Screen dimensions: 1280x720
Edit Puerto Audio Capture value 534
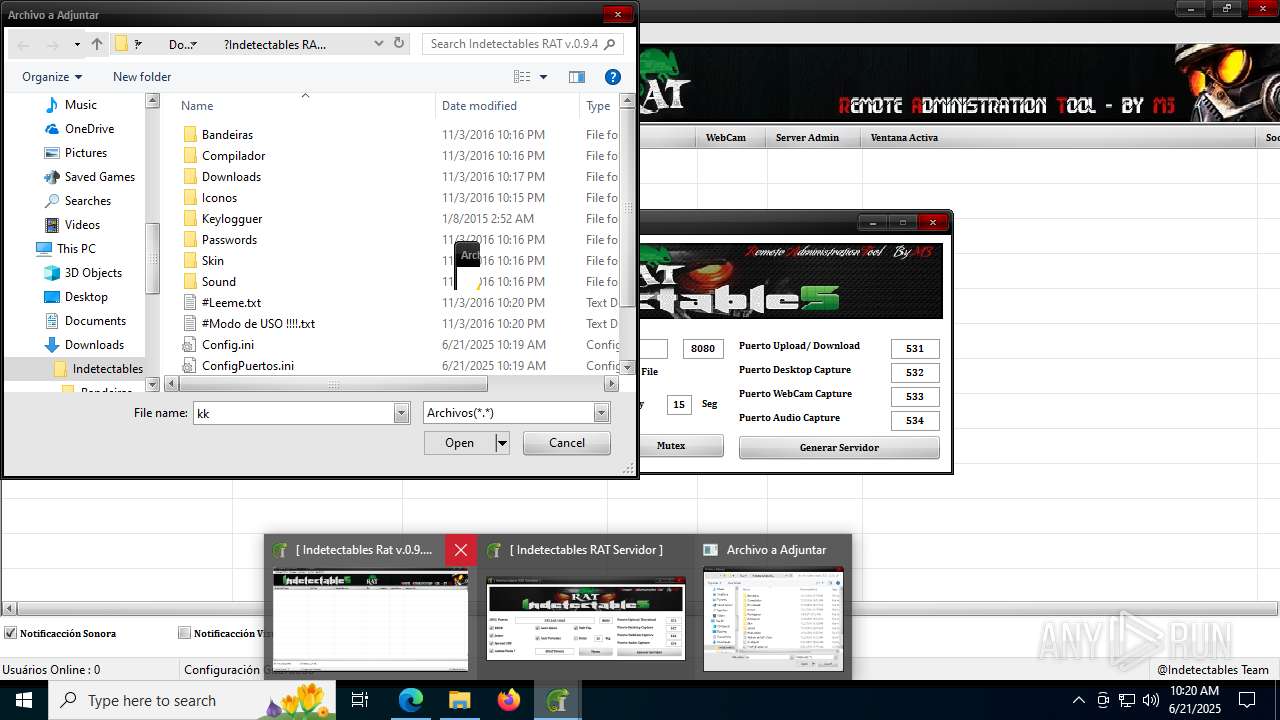915,420
